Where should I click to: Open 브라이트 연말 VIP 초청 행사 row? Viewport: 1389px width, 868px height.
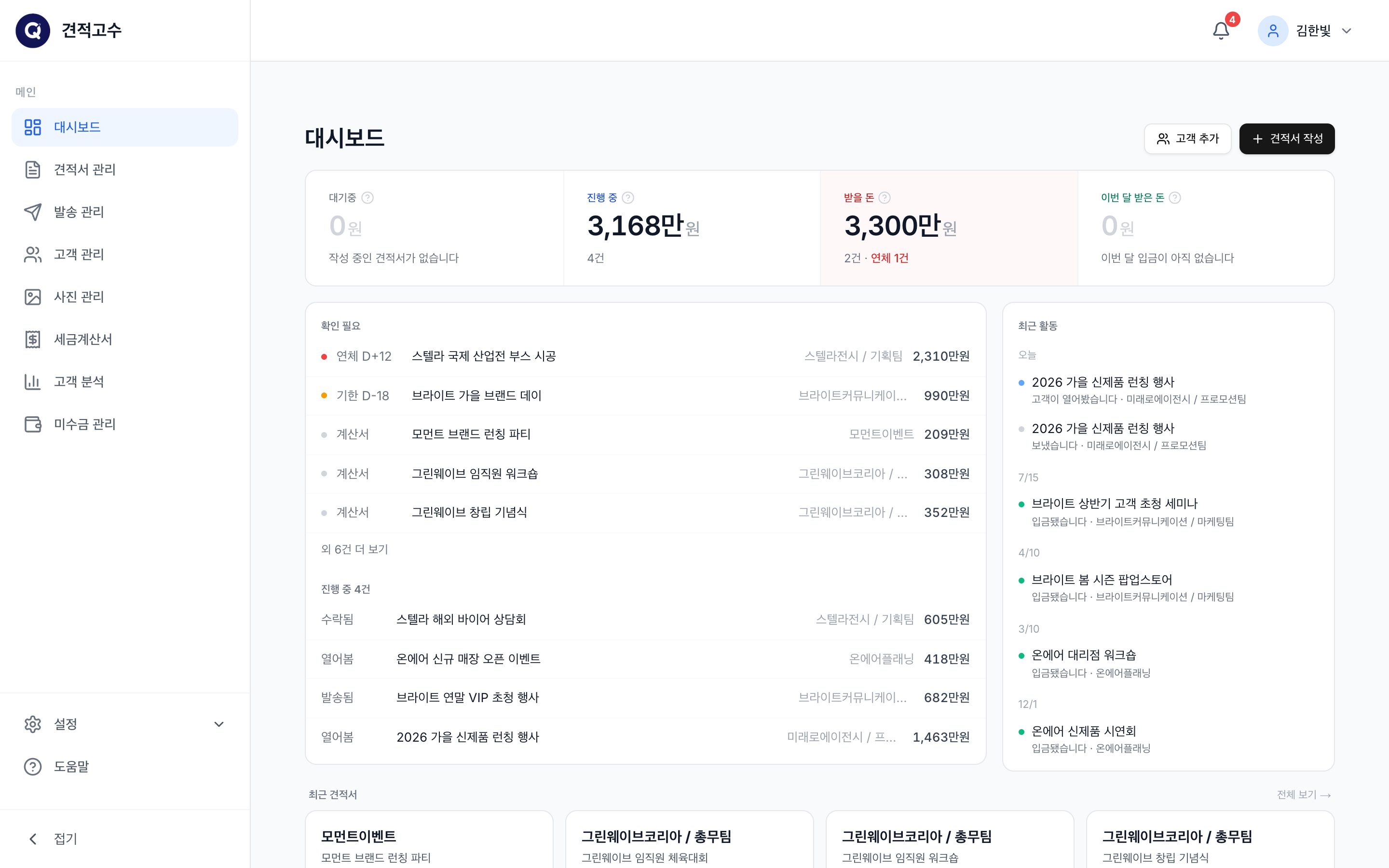[645, 697]
